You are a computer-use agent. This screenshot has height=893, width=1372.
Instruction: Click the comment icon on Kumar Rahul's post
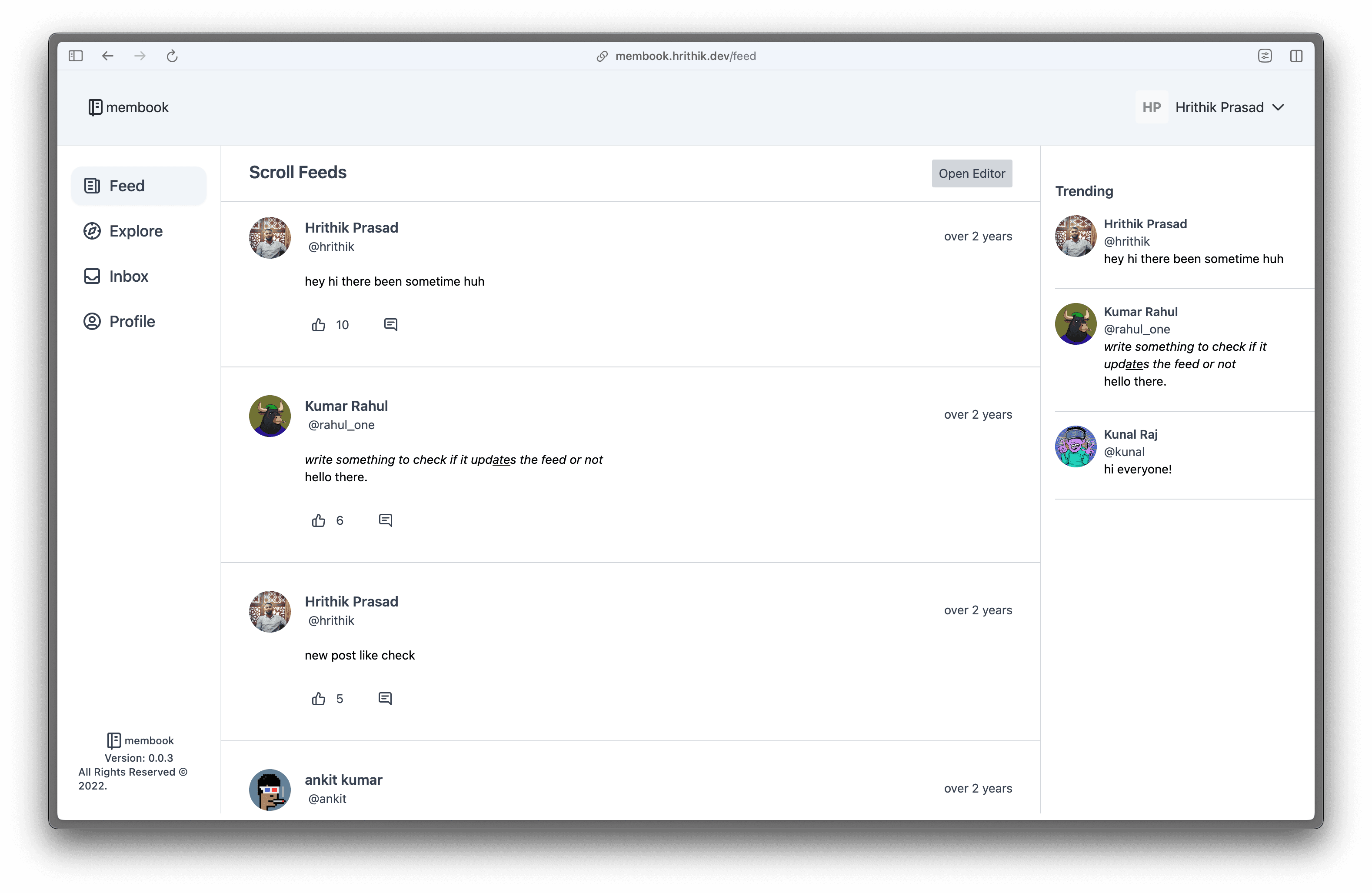[385, 519]
